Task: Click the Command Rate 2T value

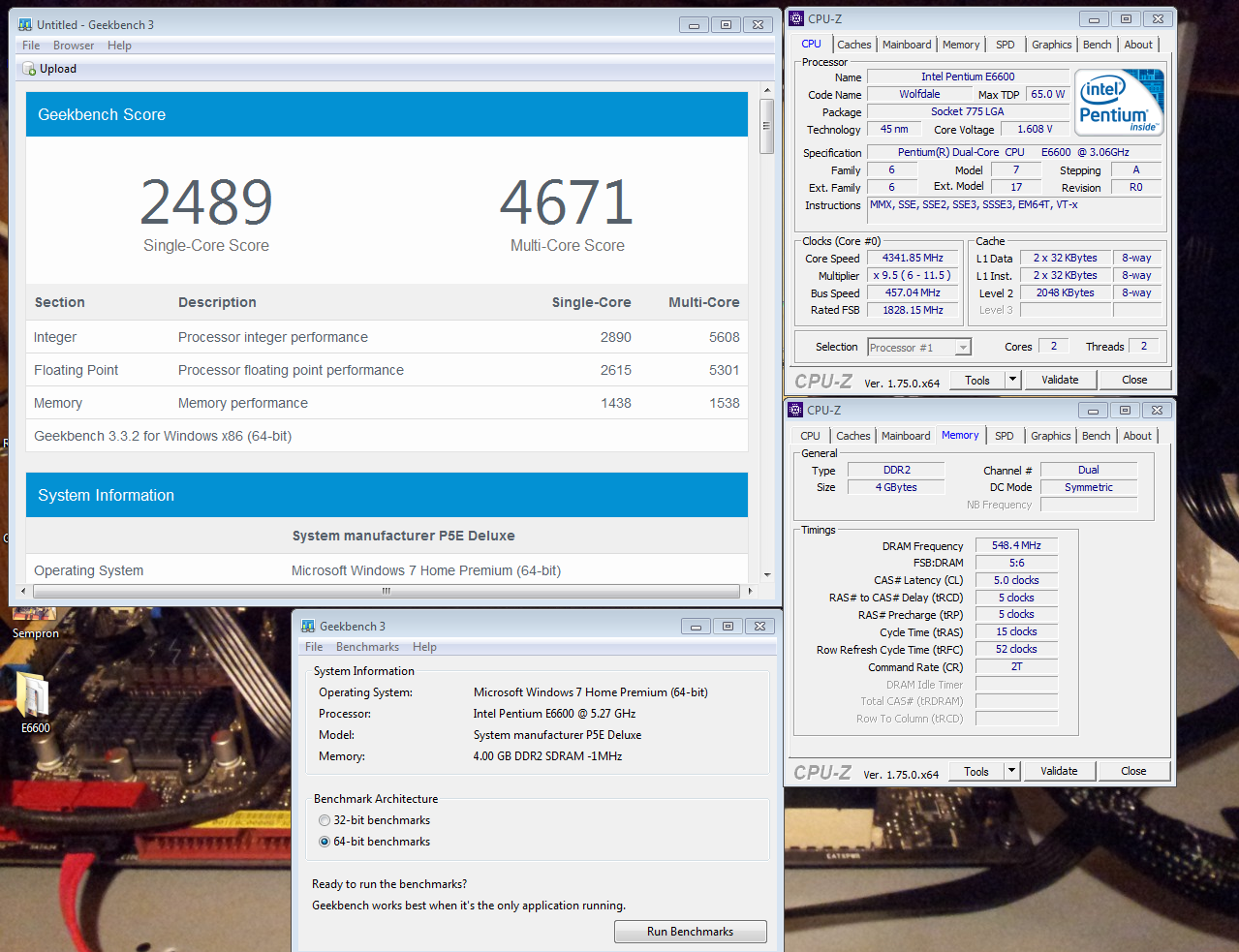Action: point(1016,666)
